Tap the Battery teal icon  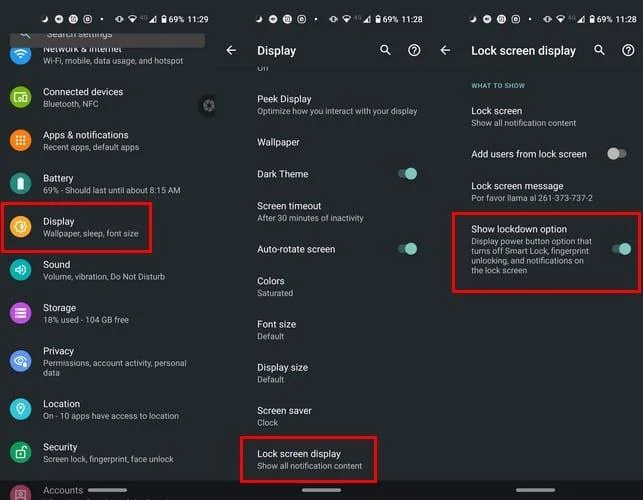pos(21,183)
